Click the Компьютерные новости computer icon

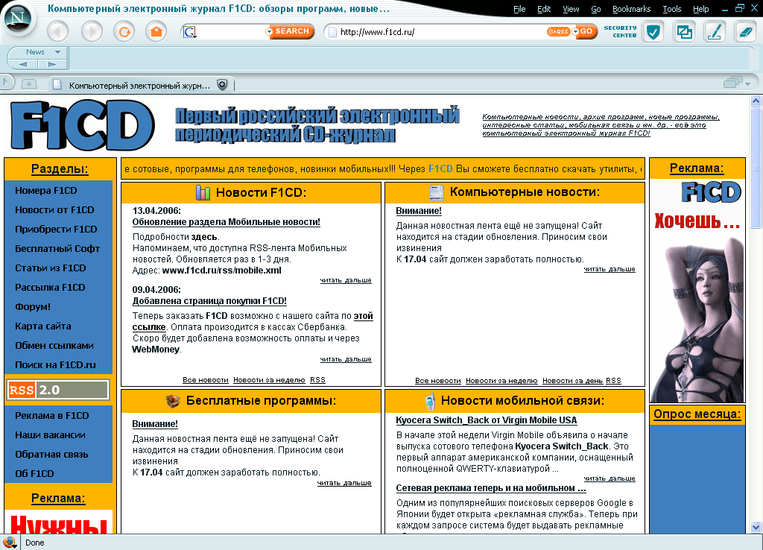[x=436, y=192]
